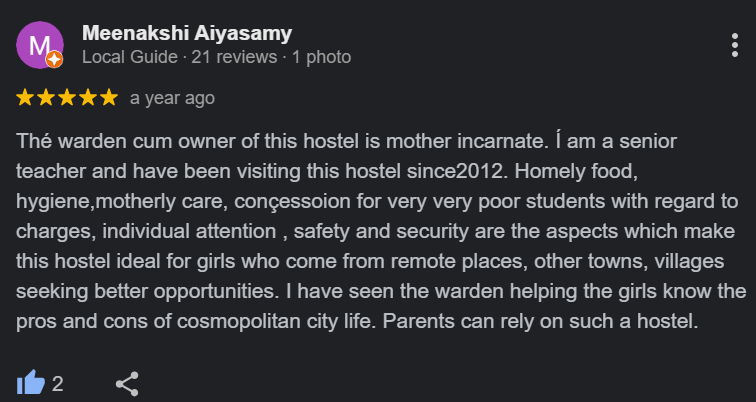Click the share icon below the review
The width and height of the screenshot is (756, 402).
(x=127, y=383)
